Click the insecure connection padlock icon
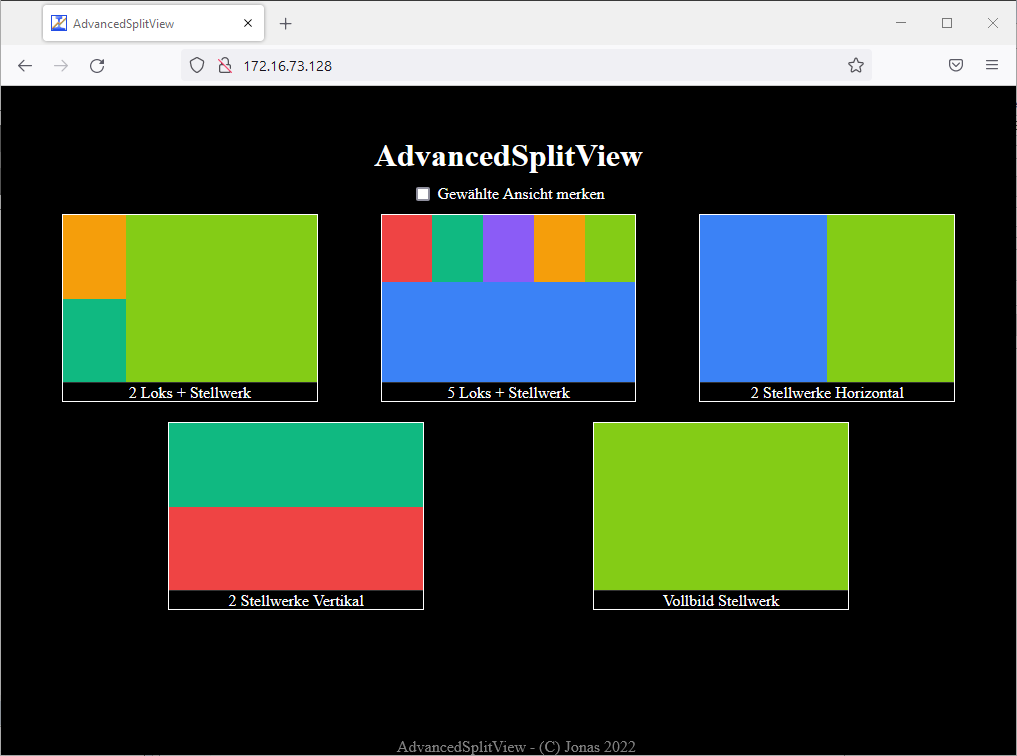The width and height of the screenshot is (1017, 756). pyautogui.click(x=225, y=66)
